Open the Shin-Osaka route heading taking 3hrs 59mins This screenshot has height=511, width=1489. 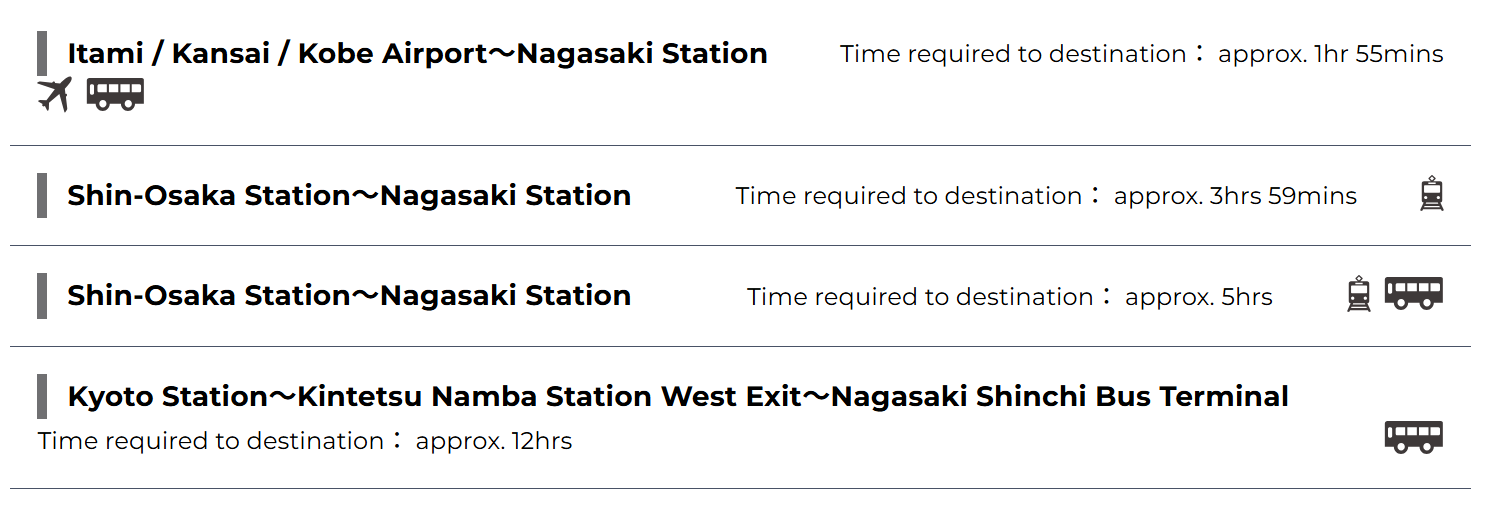(349, 195)
